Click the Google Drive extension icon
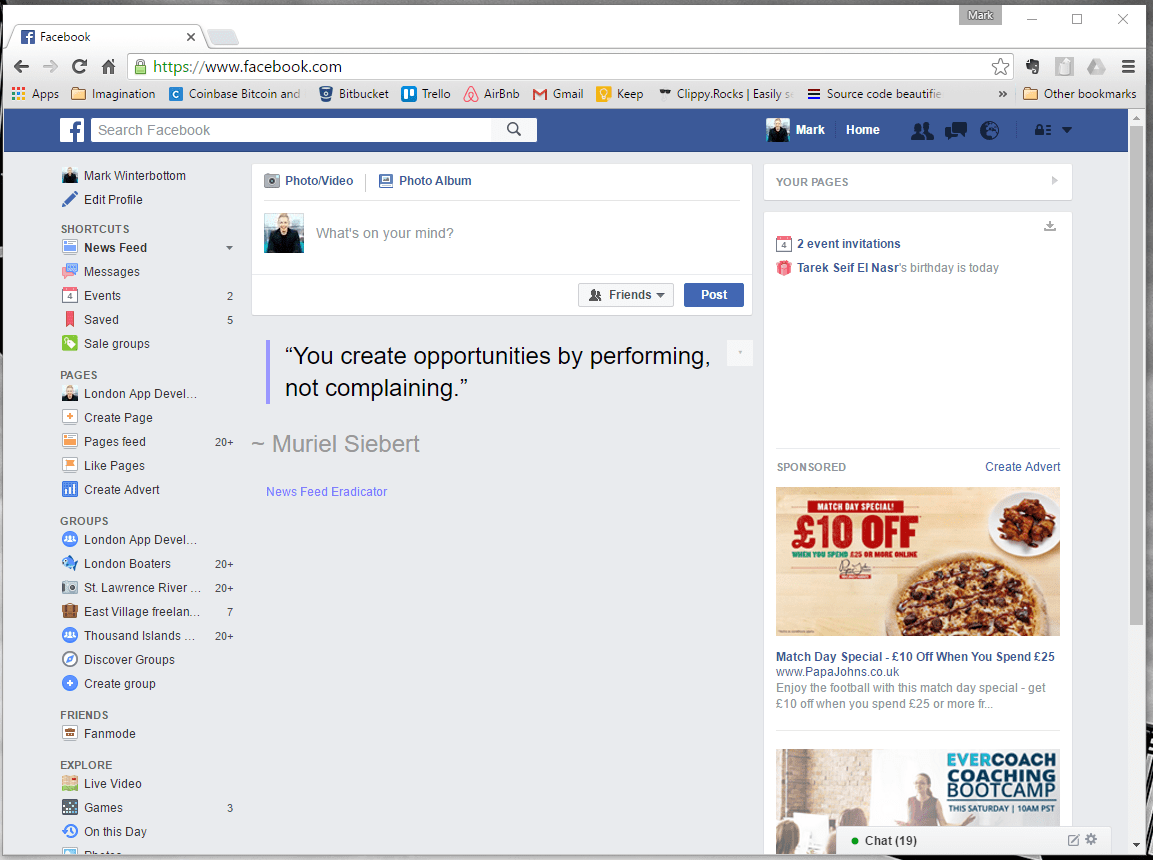1153x860 pixels. [1096, 67]
